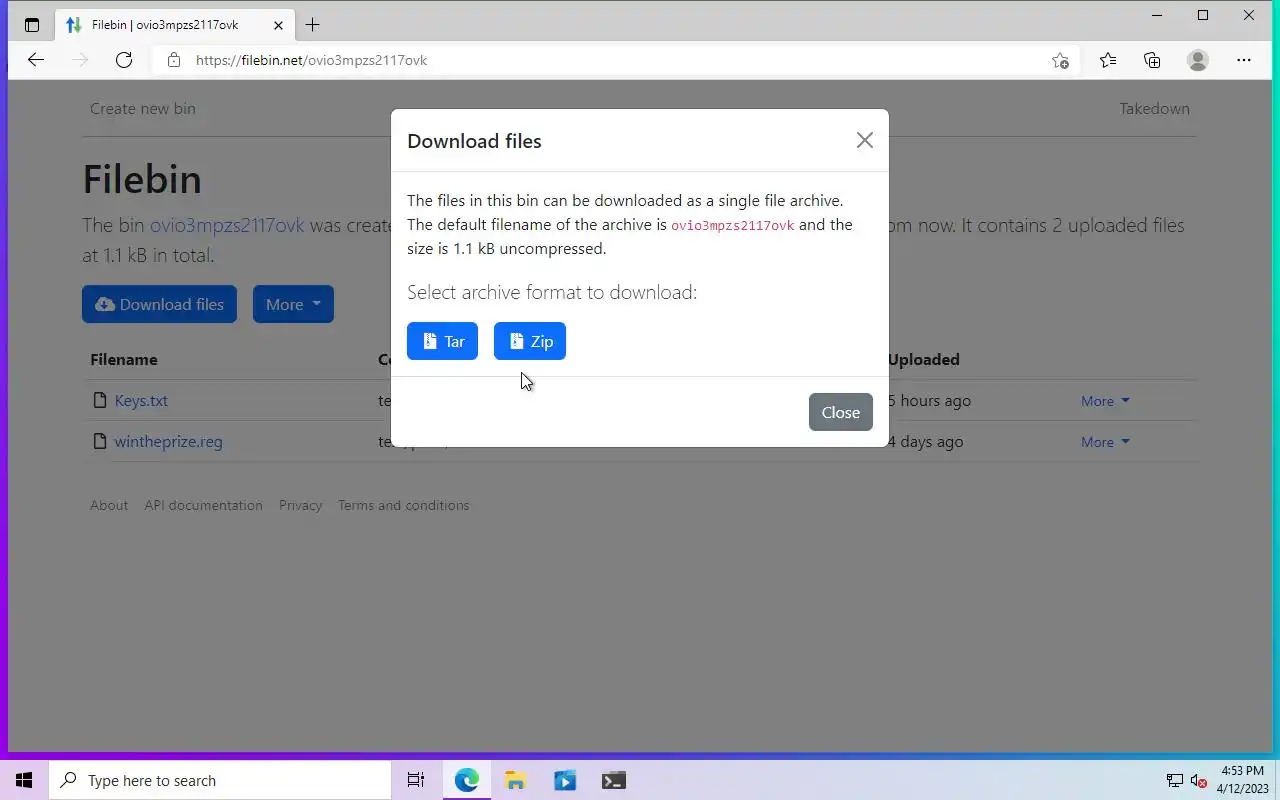The image size is (1280, 800).
Task: Go back with the browser back arrow
Action: [x=36, y=60]
